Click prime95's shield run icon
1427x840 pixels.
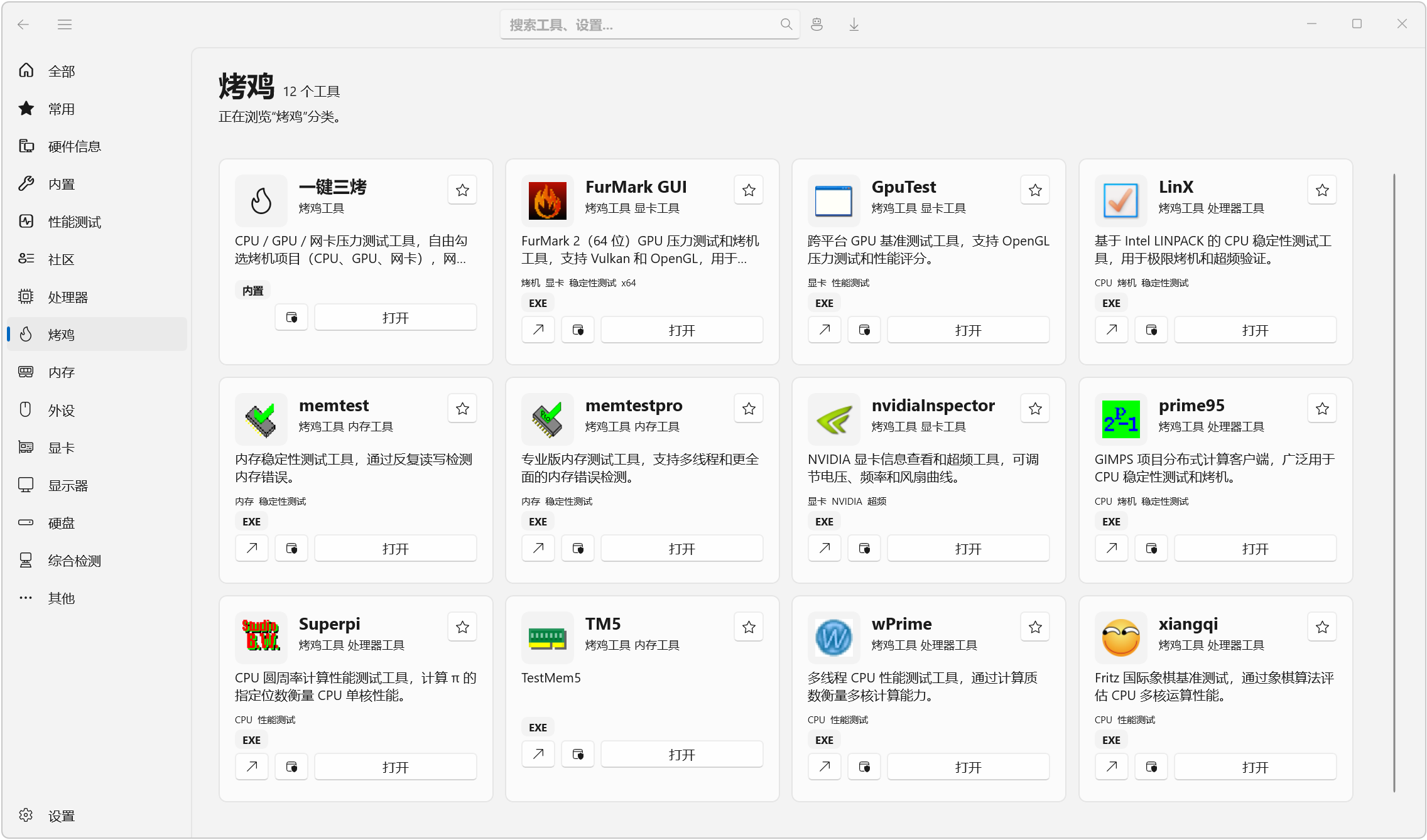tap(1151, 548)
